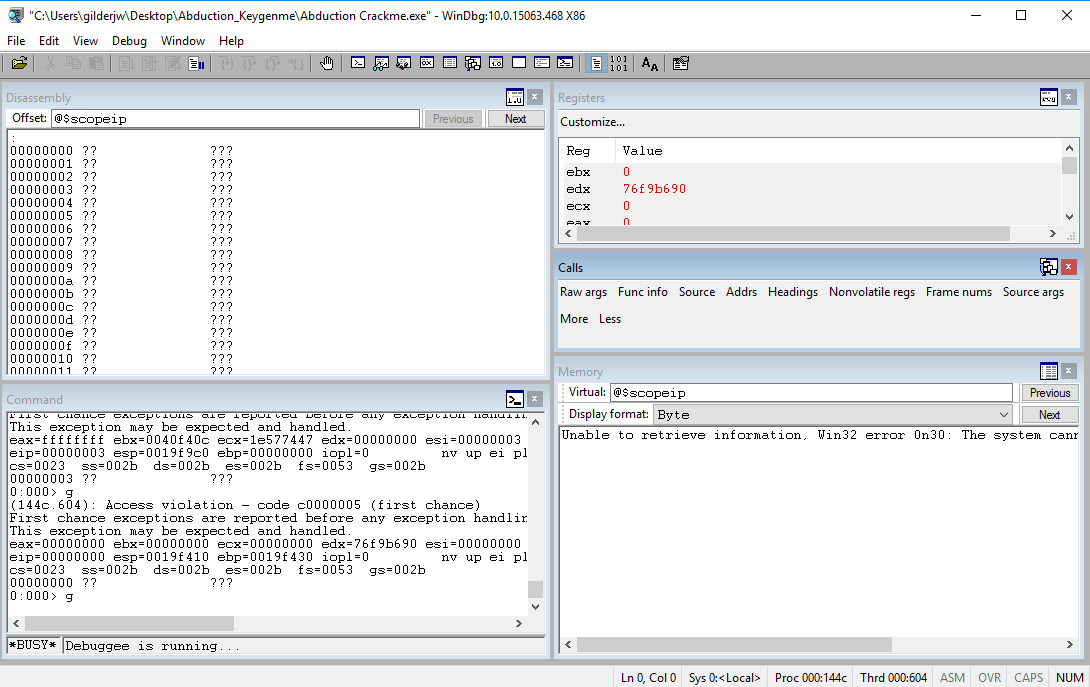Insert or remove a breakpoint

click(x=327, y=63)
